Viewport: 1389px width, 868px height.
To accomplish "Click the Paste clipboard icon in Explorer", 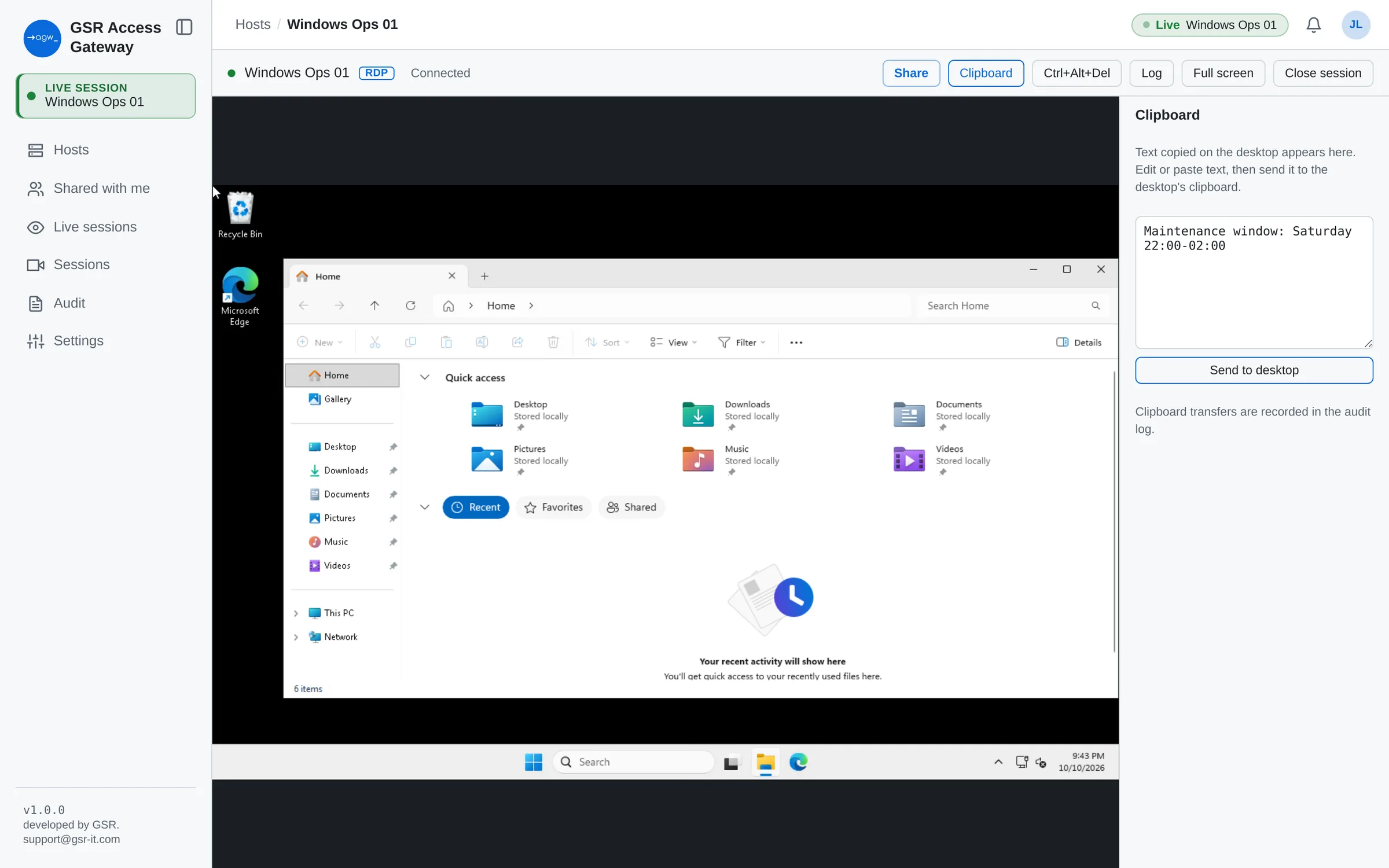I will (x=446, y=343).
